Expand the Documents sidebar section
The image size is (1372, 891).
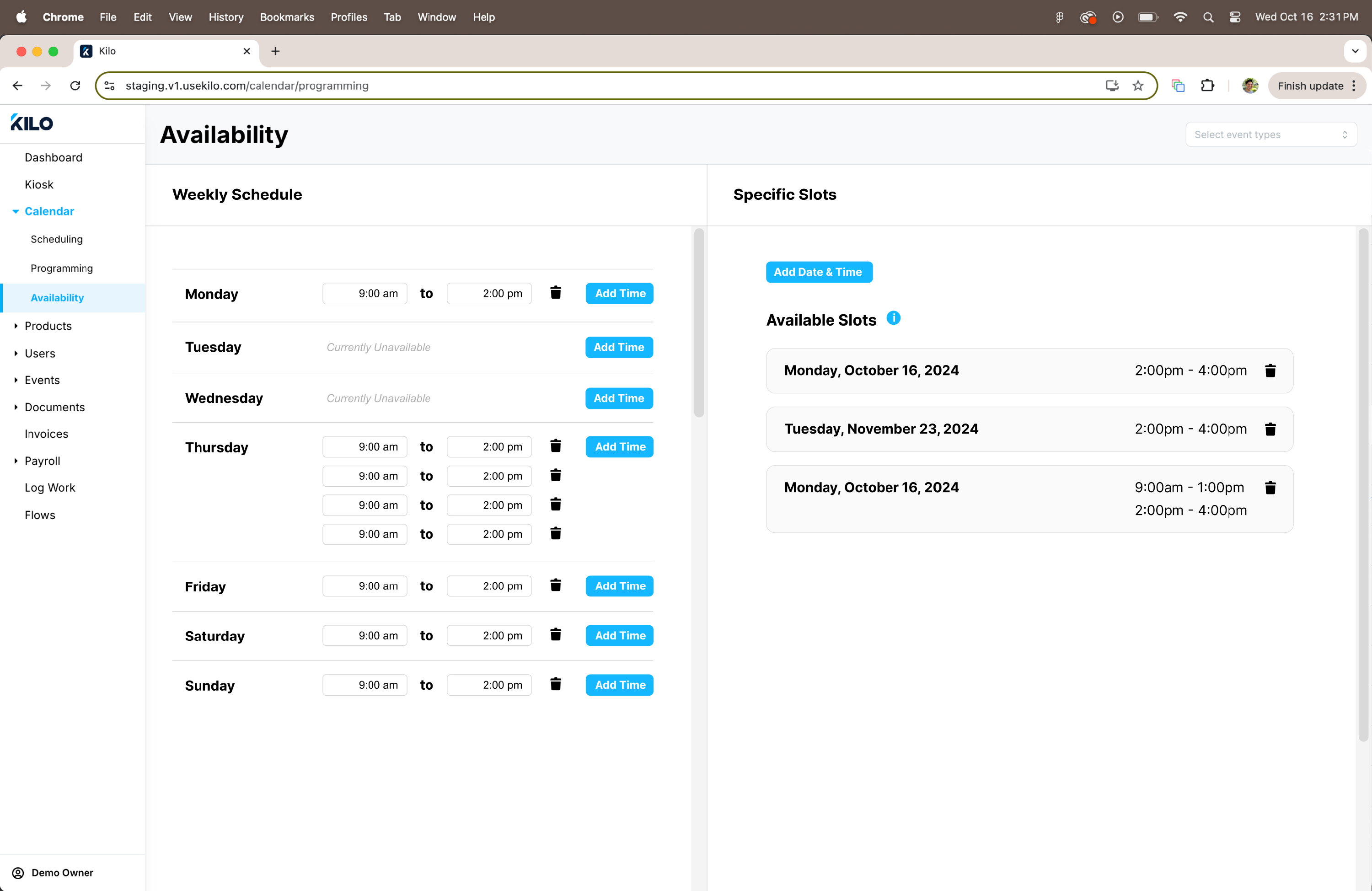tap(16, 407)
